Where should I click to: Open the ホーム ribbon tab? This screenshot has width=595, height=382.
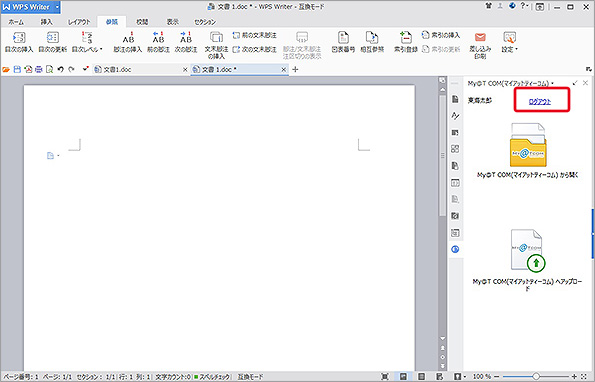16,22
